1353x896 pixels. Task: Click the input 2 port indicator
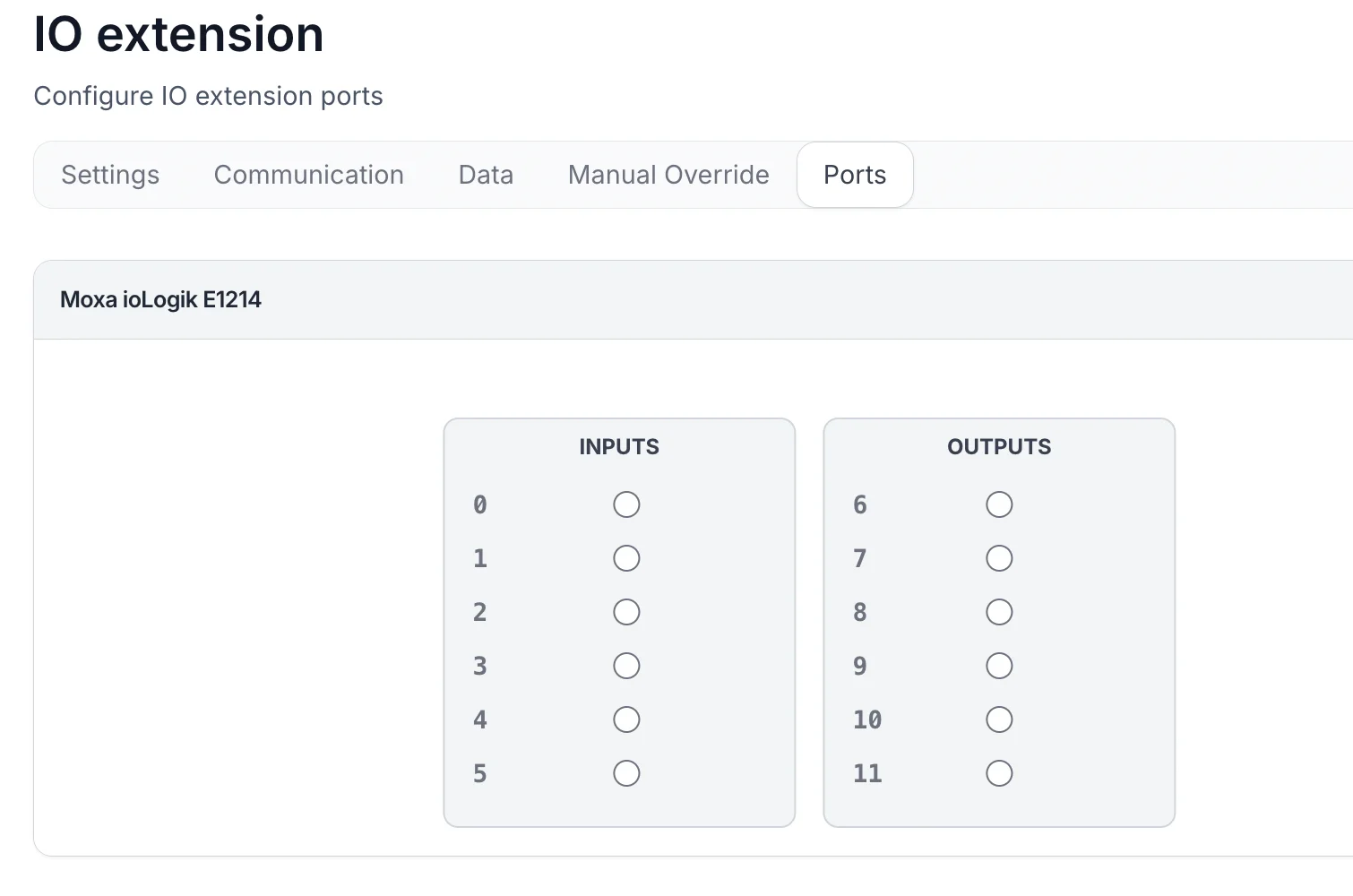626,612
